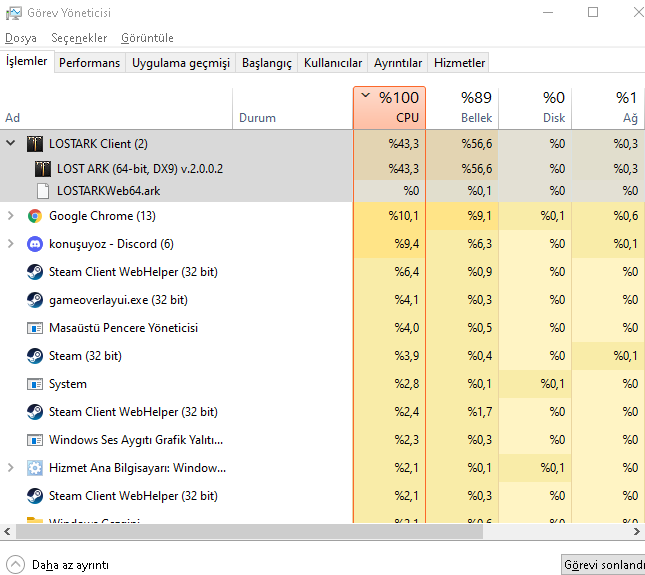The image size is (645, 575).
Task: Click the %2,8 CPU value for System
Action: coord(407,384)
